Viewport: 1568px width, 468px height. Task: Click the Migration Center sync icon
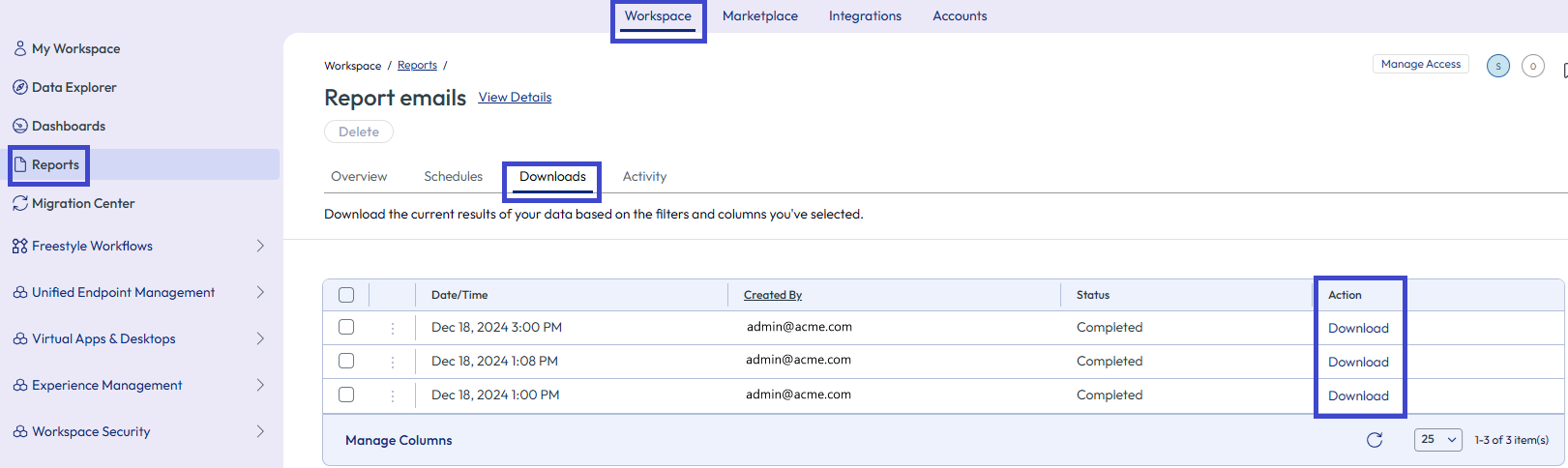(x=19, y=203)
